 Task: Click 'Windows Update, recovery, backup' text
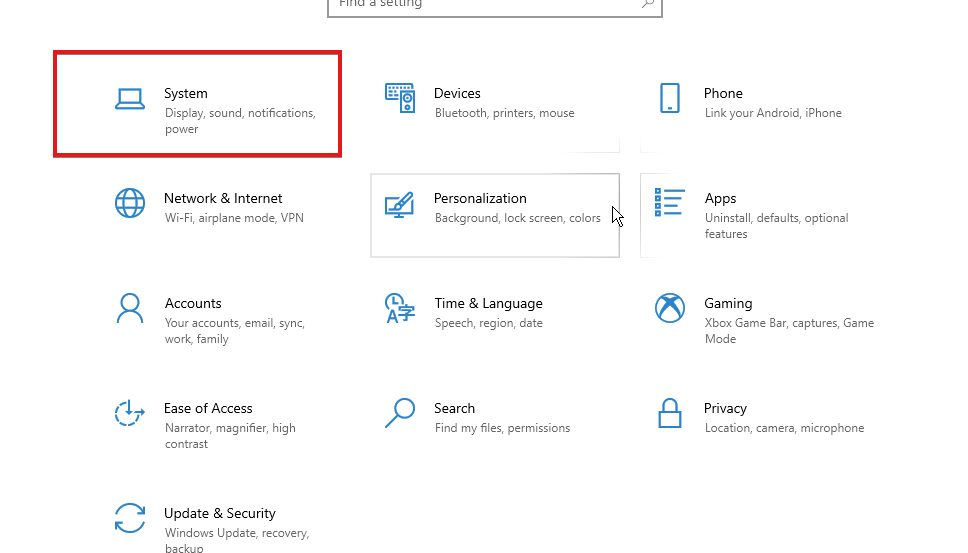[x=236, y=539]
